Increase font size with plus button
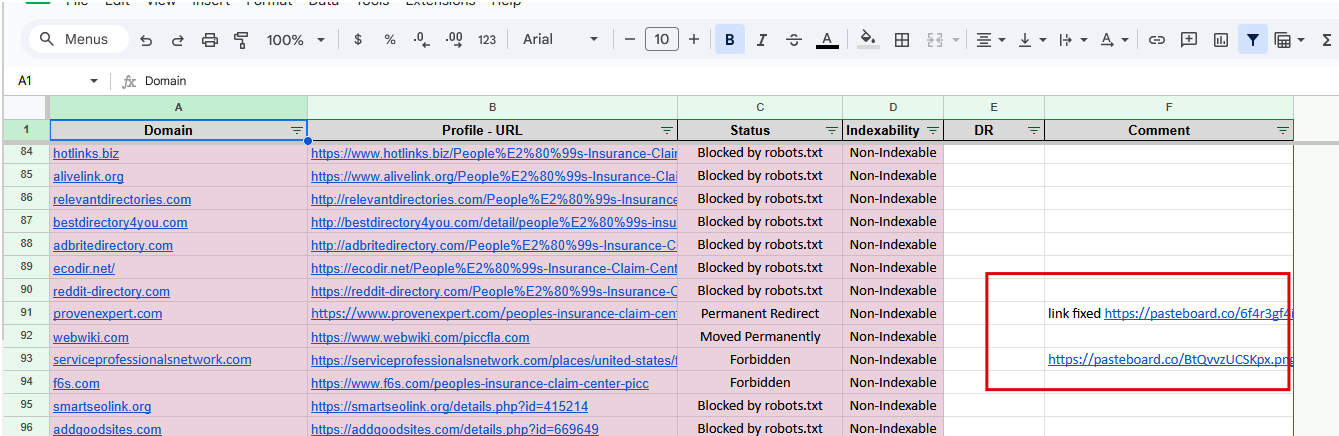Viewport: 1339px width, 436px height. (x=694, y=40)
